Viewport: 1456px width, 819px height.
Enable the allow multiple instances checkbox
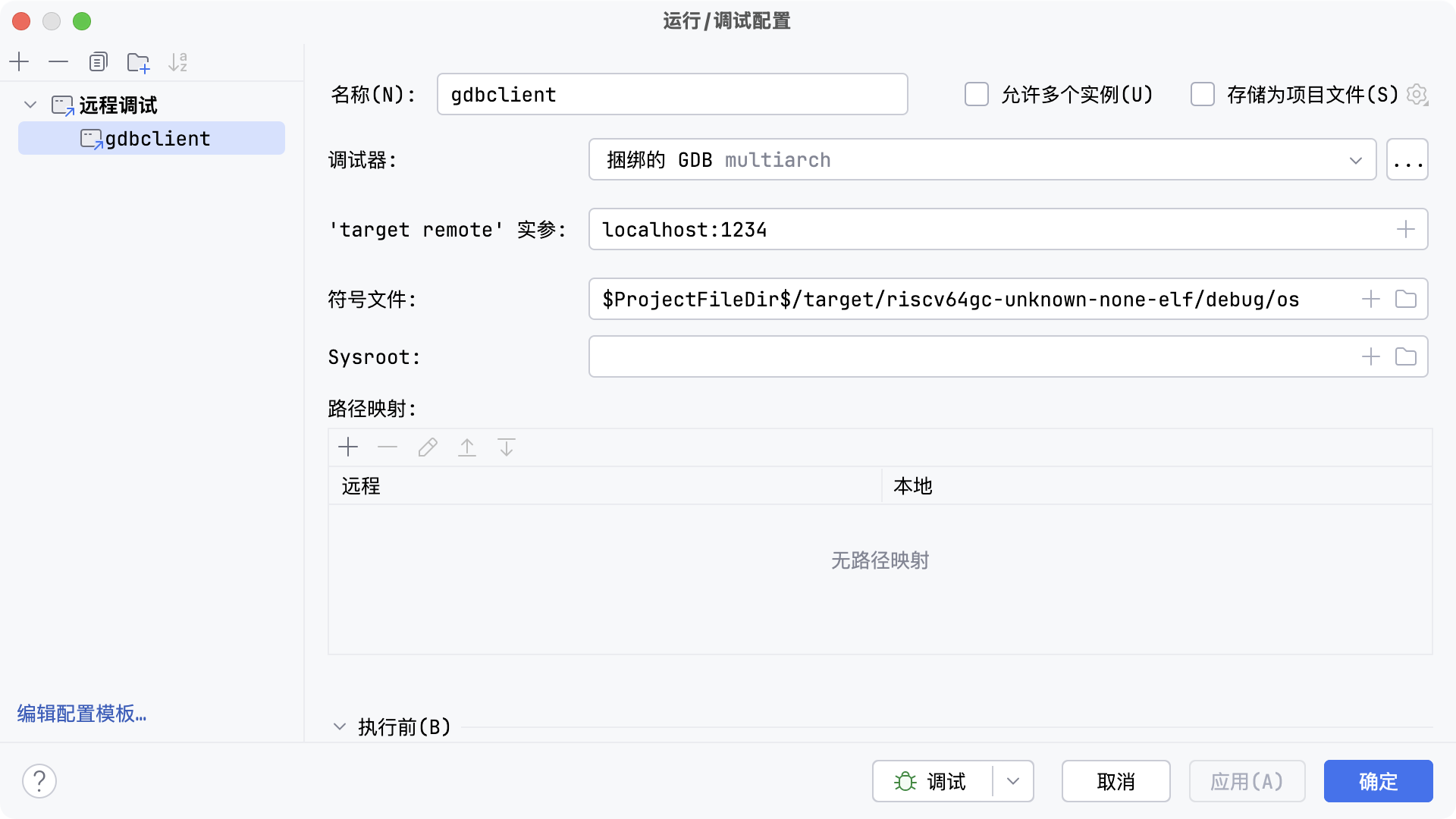(x=977, y=95)
